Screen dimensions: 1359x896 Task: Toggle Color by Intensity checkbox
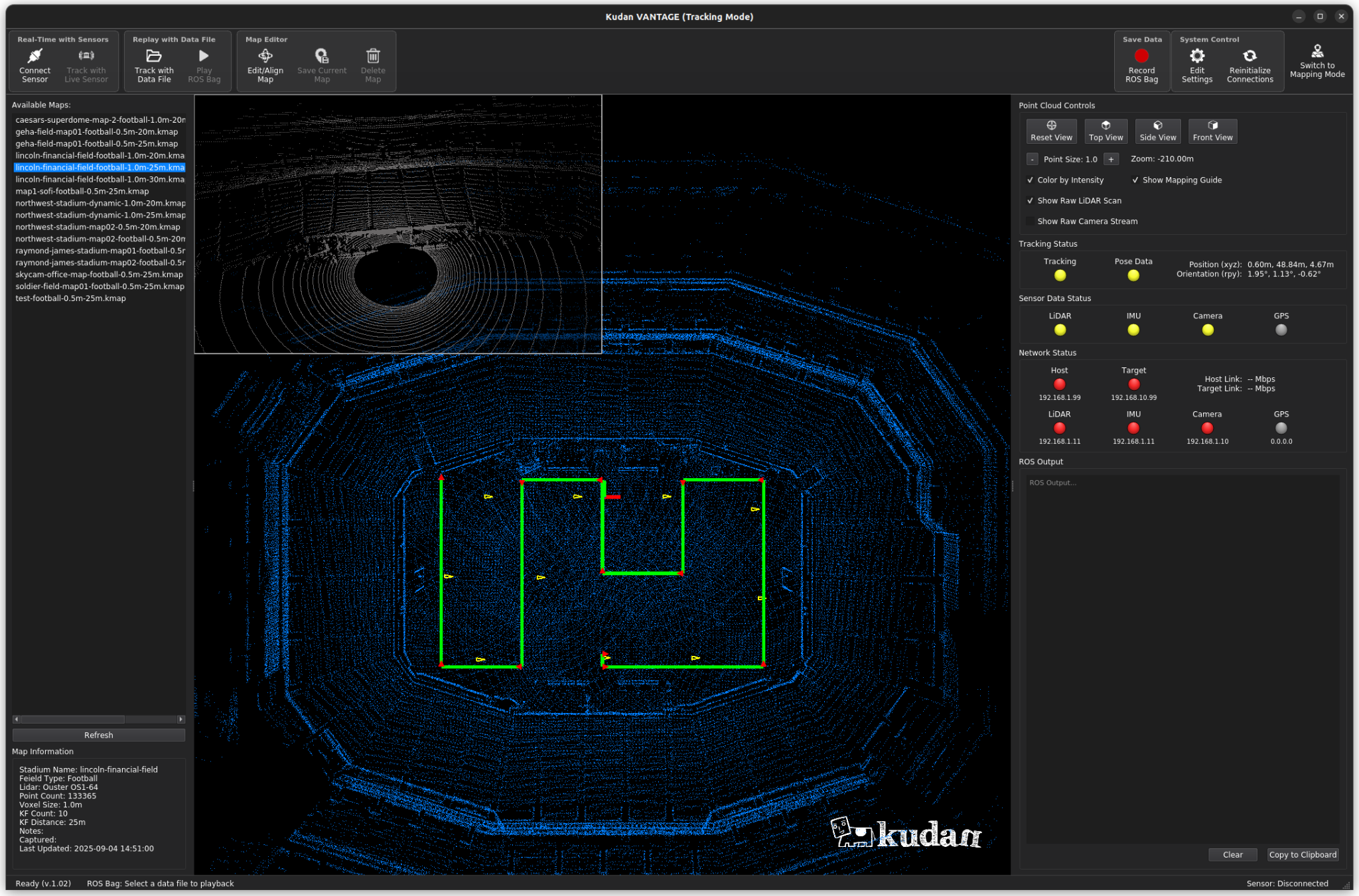click(x=1031, y=180)
